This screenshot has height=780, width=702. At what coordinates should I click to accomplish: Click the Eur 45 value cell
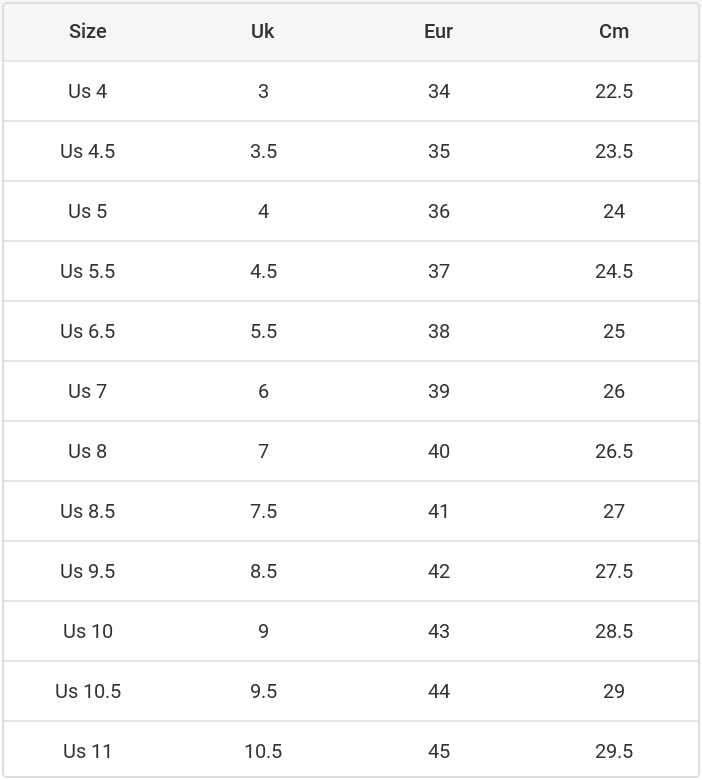438,751
